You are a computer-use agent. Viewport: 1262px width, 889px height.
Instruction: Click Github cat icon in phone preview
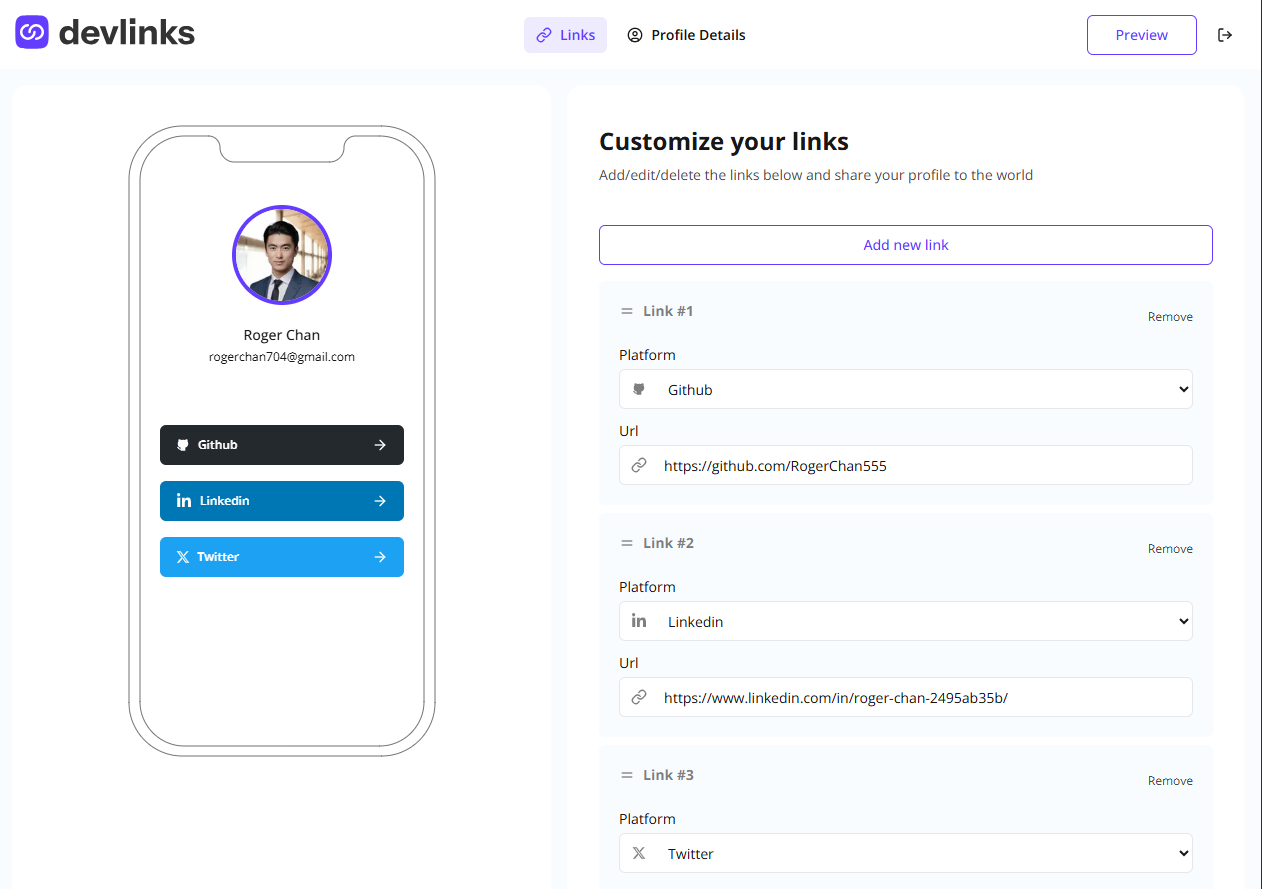(x=183, y=445)
